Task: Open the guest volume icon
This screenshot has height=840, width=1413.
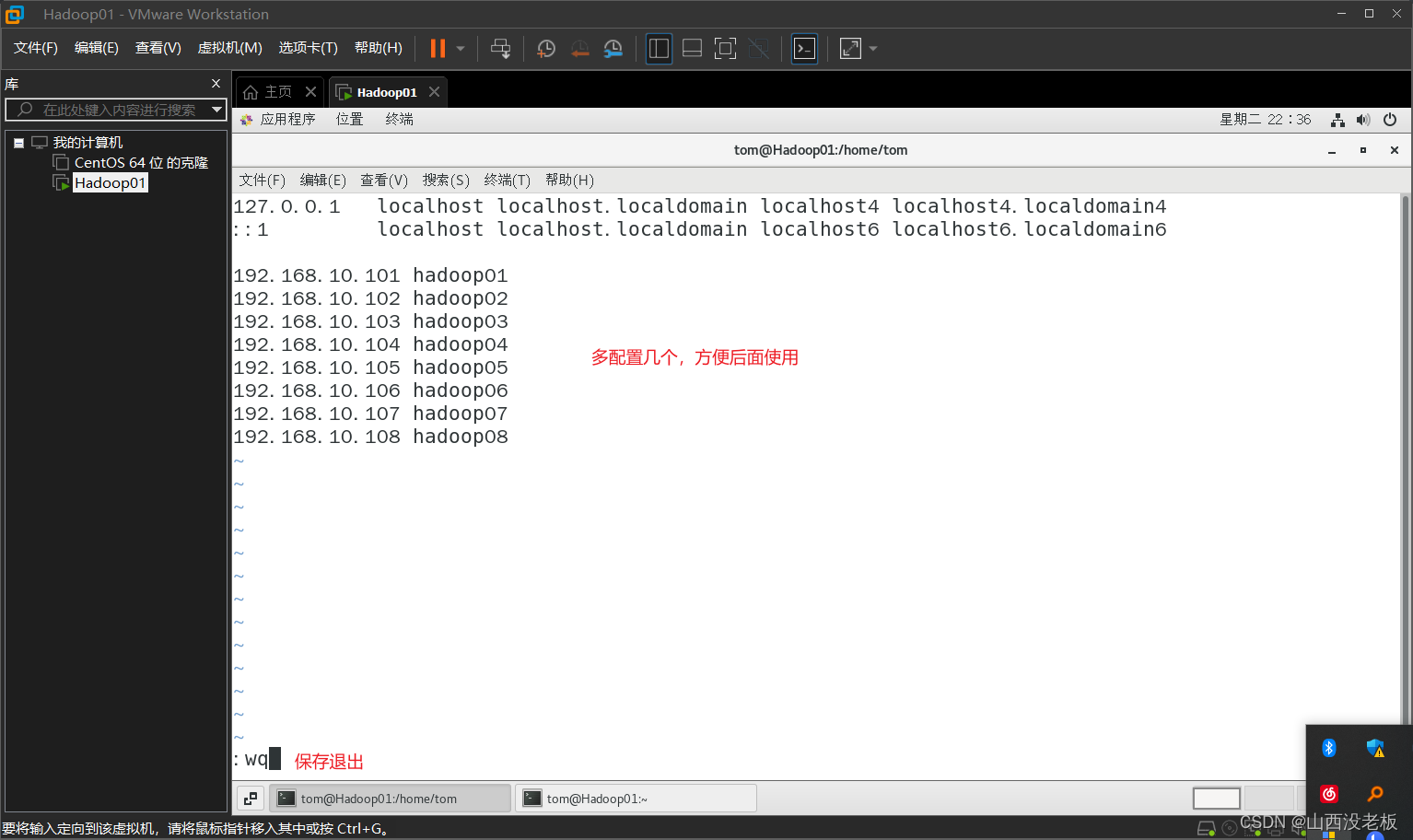Action: point(1363,120)
